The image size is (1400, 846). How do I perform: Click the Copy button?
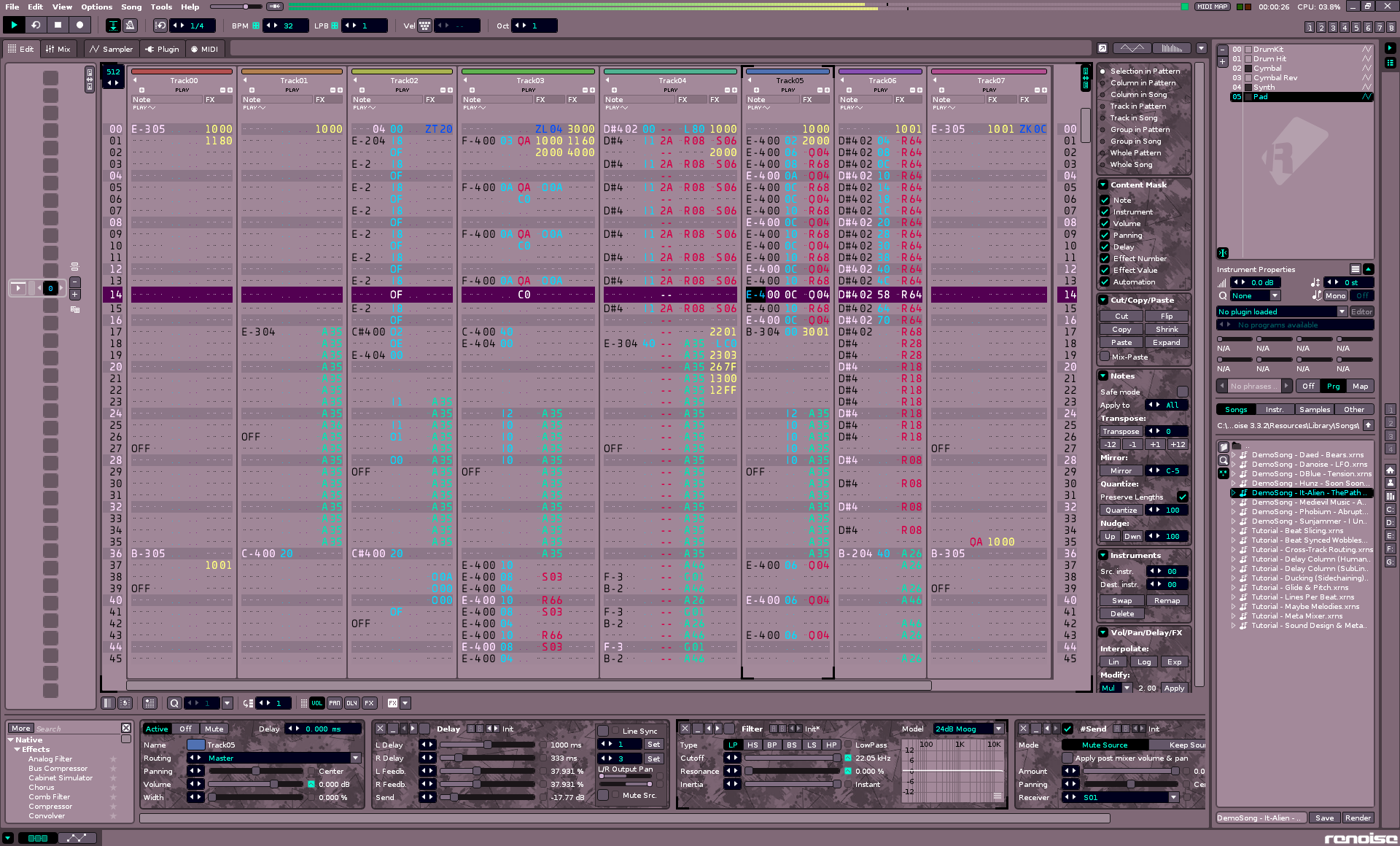(x=1121, y=329)
